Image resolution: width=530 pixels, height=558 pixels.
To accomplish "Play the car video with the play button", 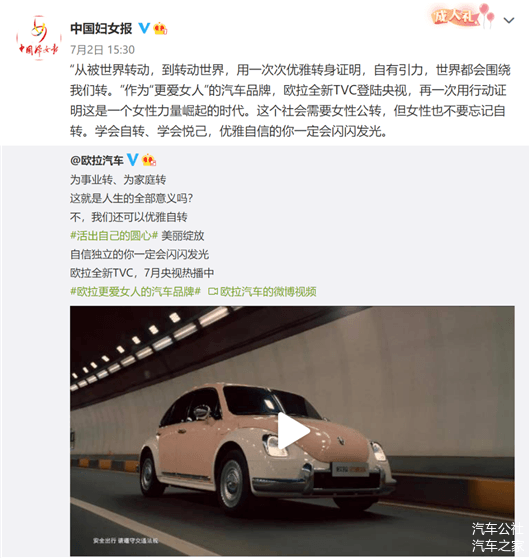I will pyautogui.click(x=293, y=431).
